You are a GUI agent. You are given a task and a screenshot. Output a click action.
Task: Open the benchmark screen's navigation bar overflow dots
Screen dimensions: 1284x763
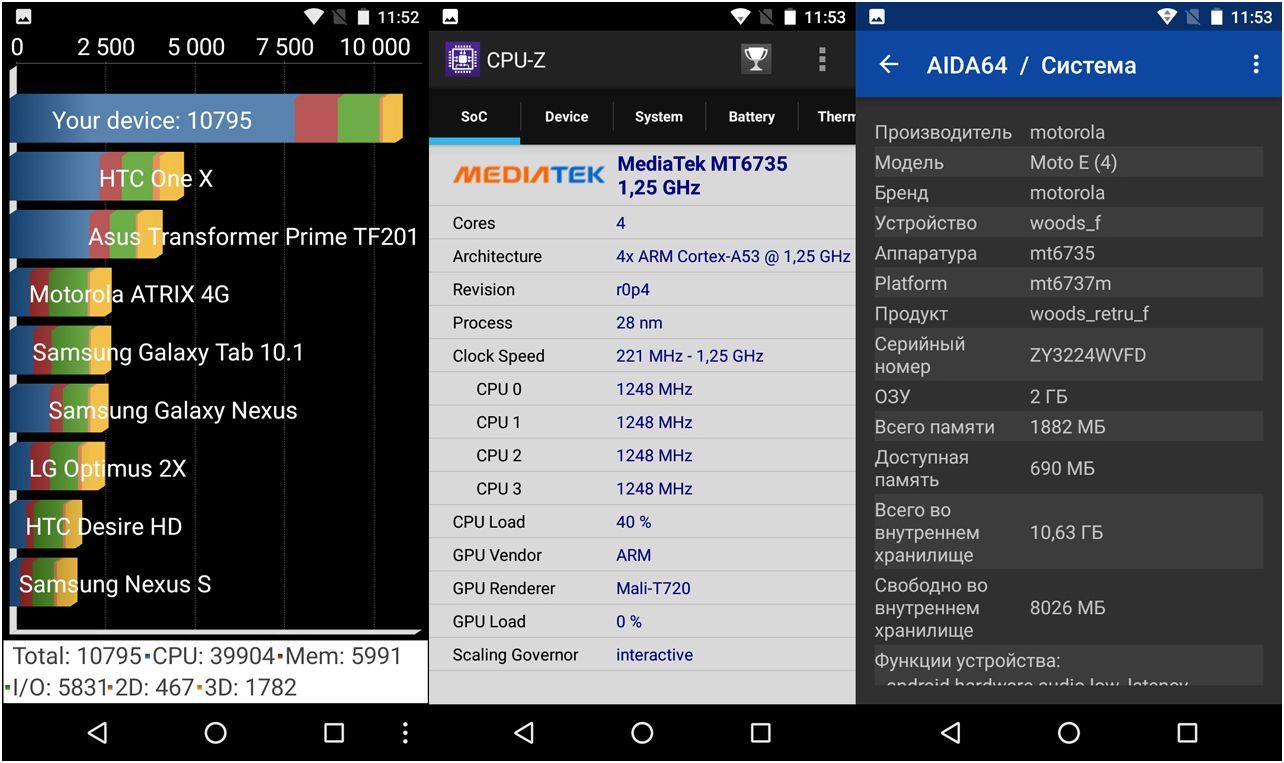click(x=405, y=733)
